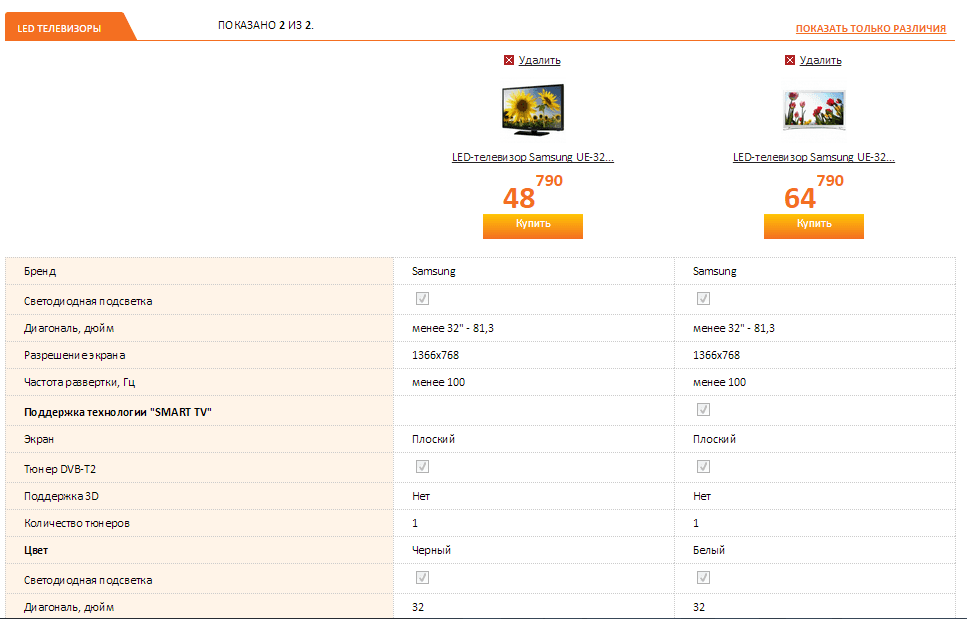
Task: Select Тюнер DVB-T2 row label
Action: (60, 469)
